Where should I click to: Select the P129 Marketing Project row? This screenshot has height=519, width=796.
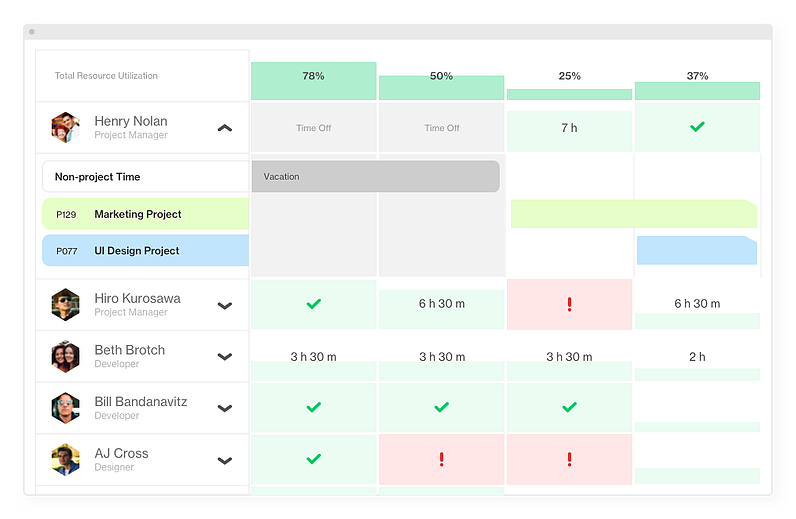coord(146,214)
